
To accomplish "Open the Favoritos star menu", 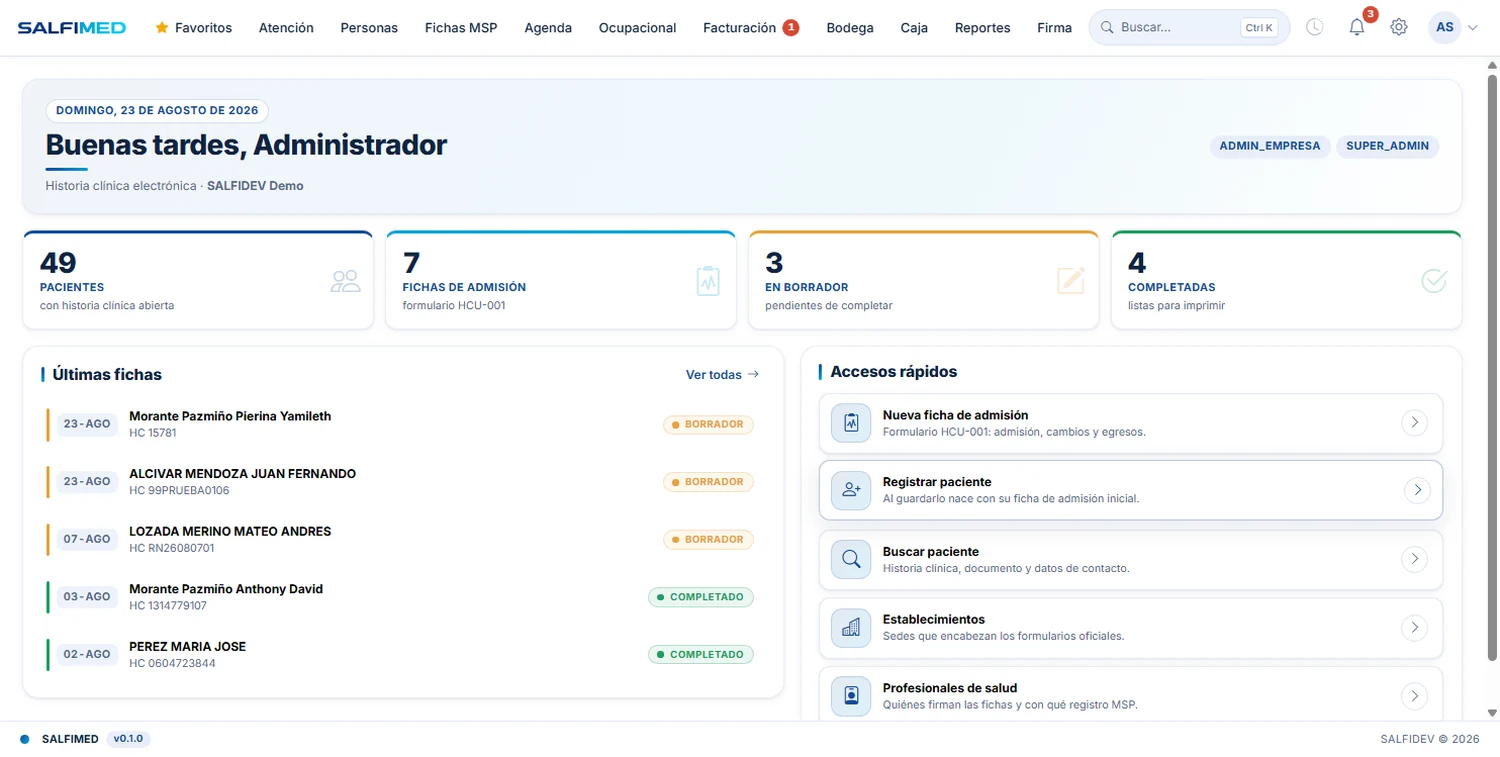I will (194, 28).
